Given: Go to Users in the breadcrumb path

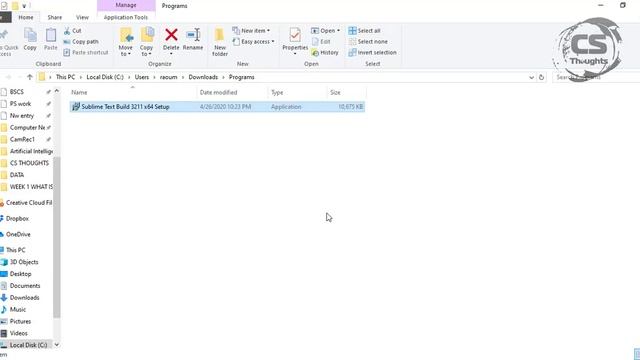Looking at the screenshot, I should [x=142, y=77].
